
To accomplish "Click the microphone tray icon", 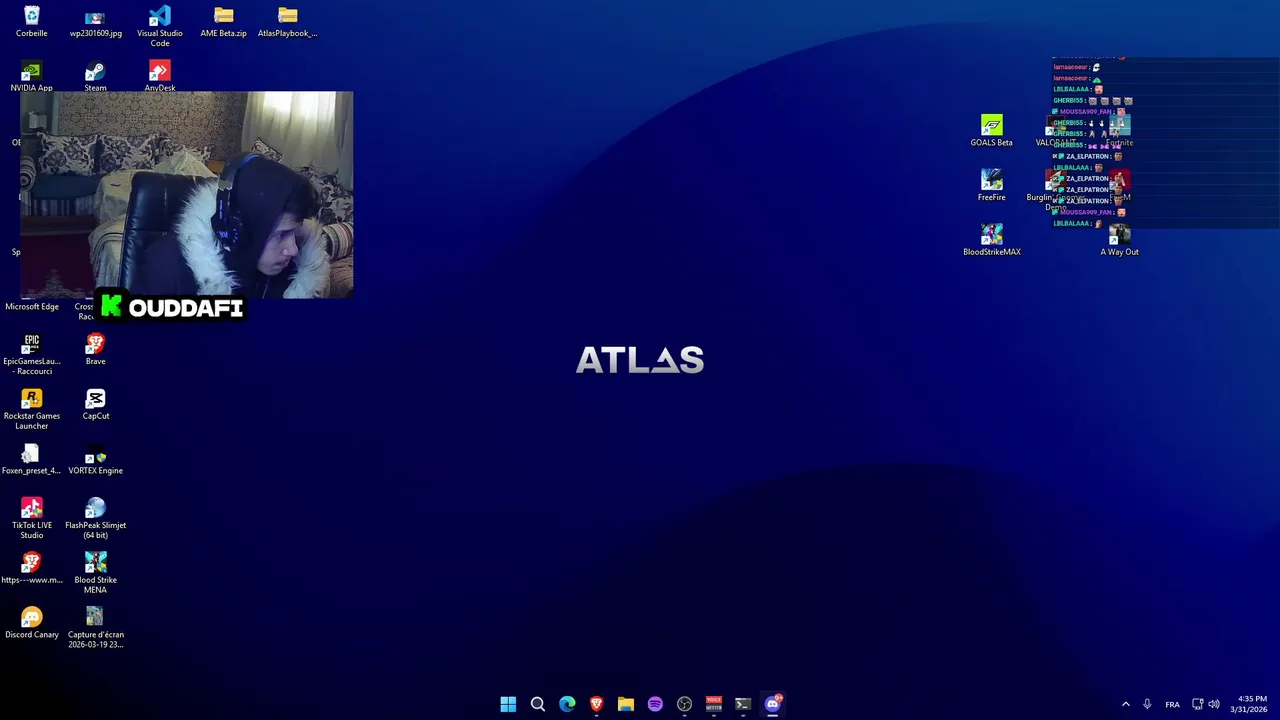I will [1147, 704].
